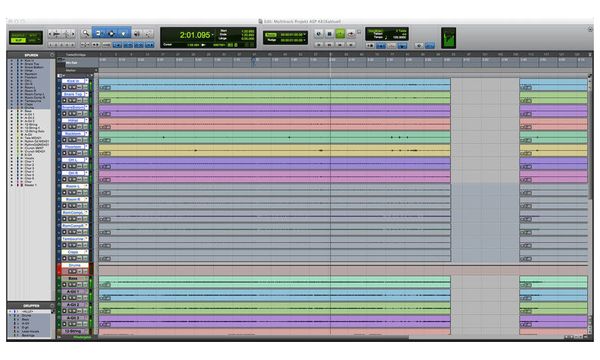The height and width of the screenshot is (360, 600).
Task: Select the A-Git 2 track name
Action: tap(73, 305)
